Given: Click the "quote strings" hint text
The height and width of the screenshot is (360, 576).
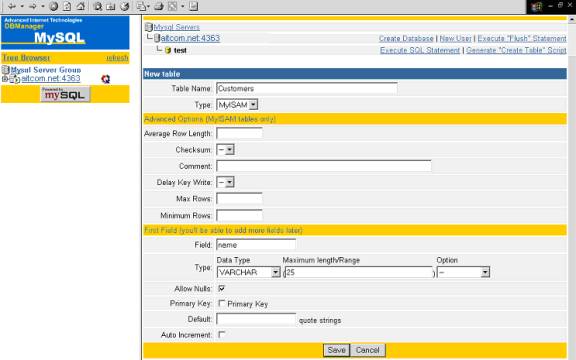Looking at the screenshot, I should 320,320.
